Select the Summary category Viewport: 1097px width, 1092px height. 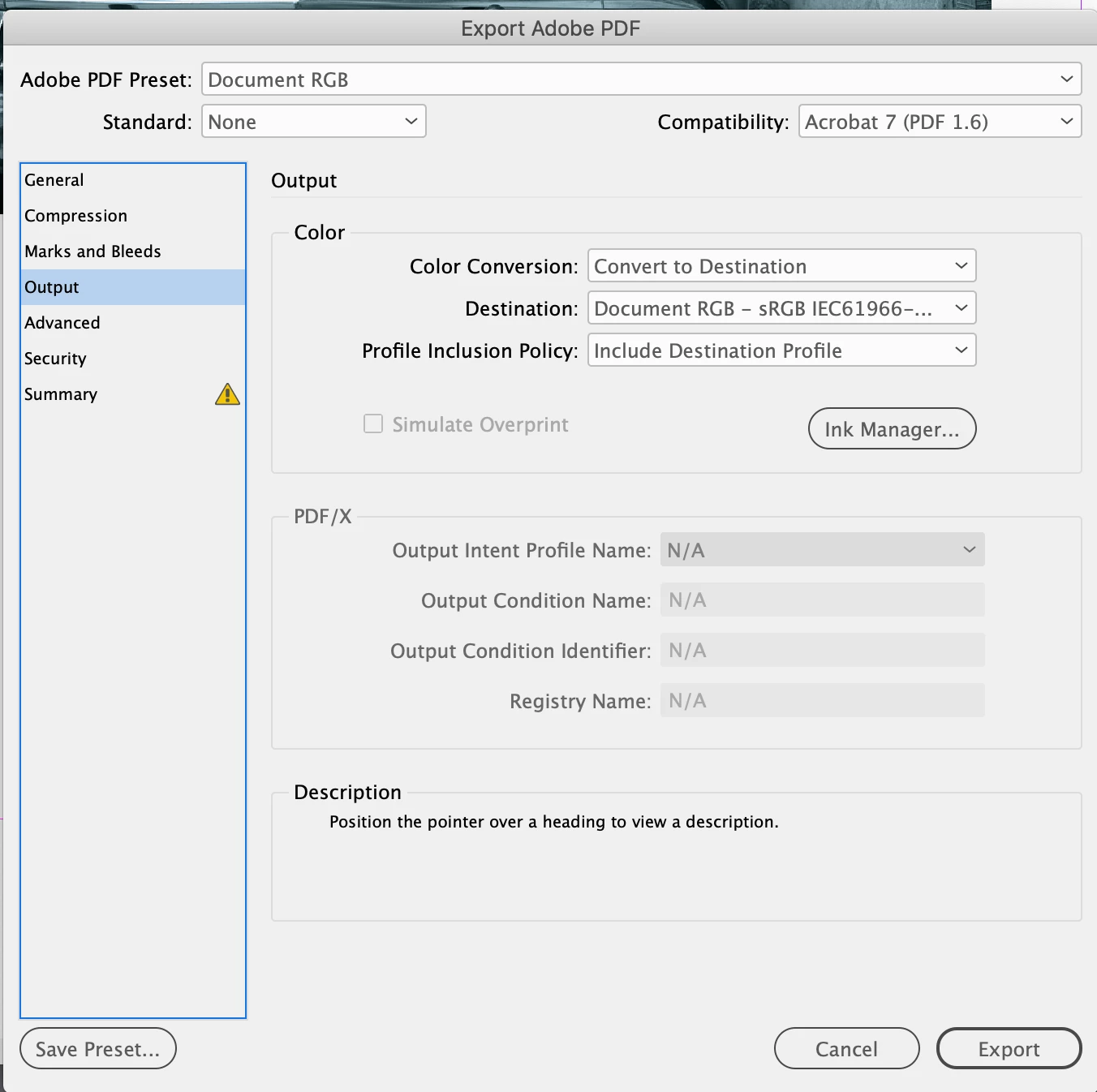coord(133,394)
